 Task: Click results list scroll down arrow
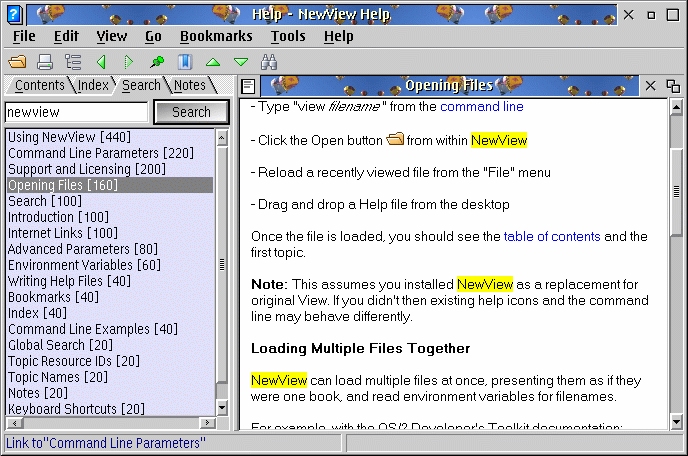222,408
